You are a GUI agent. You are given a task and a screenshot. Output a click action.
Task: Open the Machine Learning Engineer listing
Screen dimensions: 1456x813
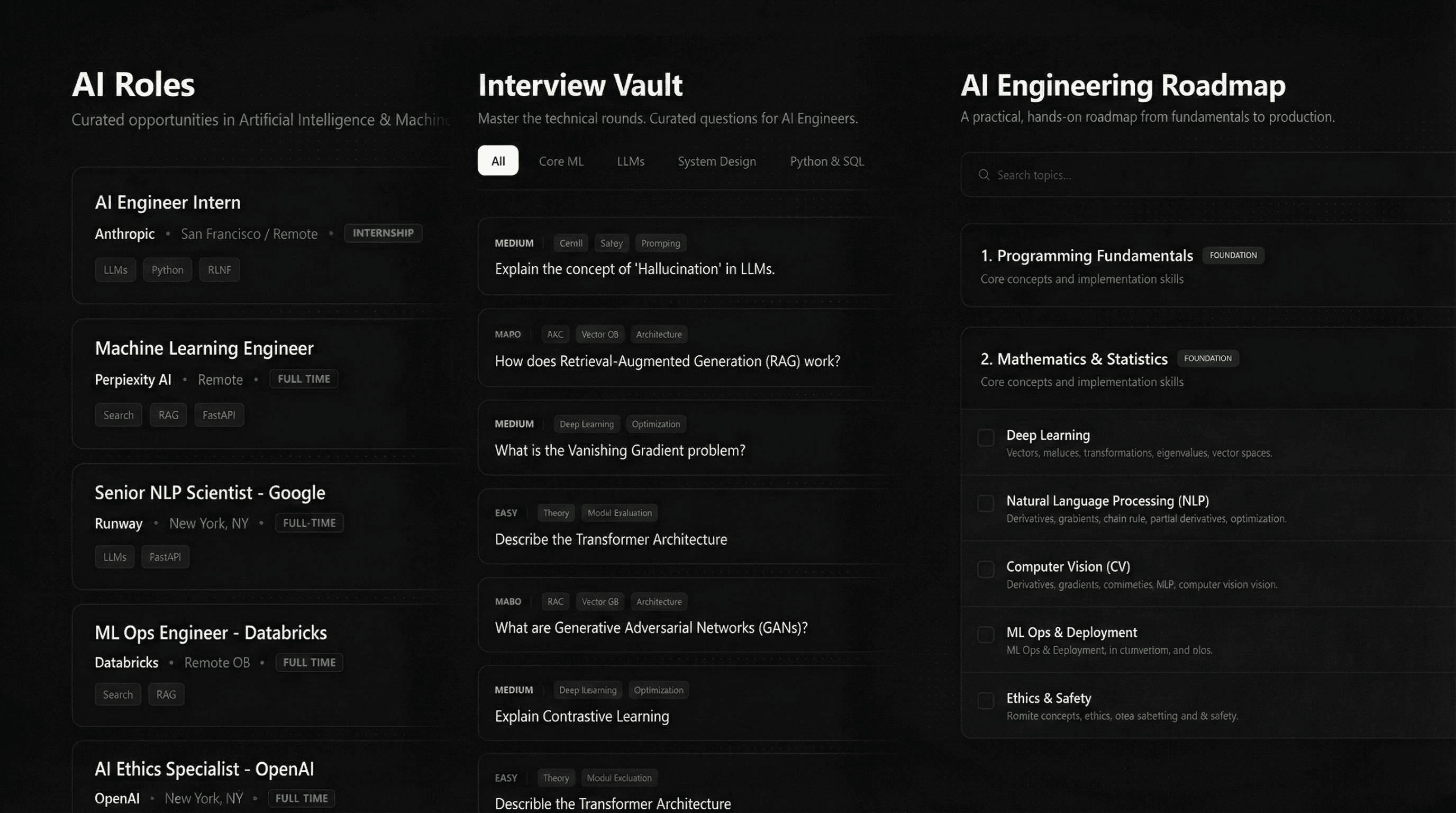tap(204, 348)
